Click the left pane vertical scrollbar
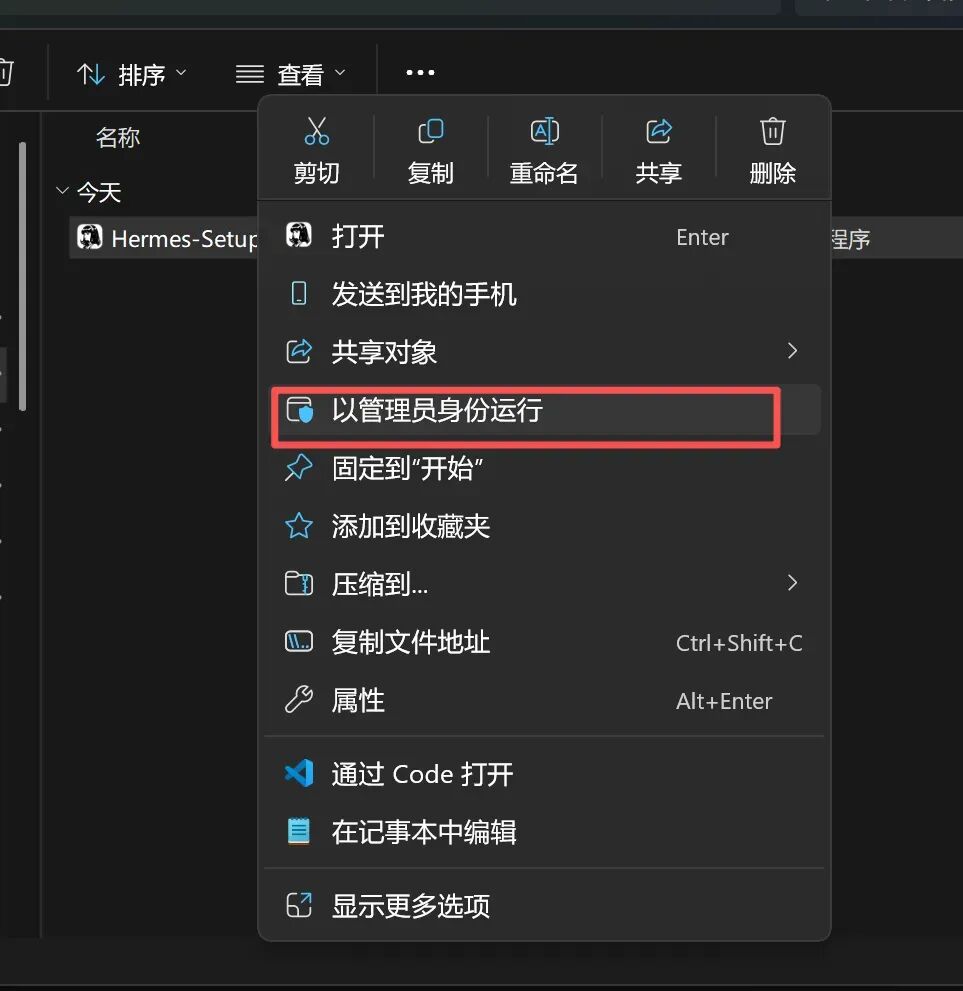963x991 pixels. (23, 276)
